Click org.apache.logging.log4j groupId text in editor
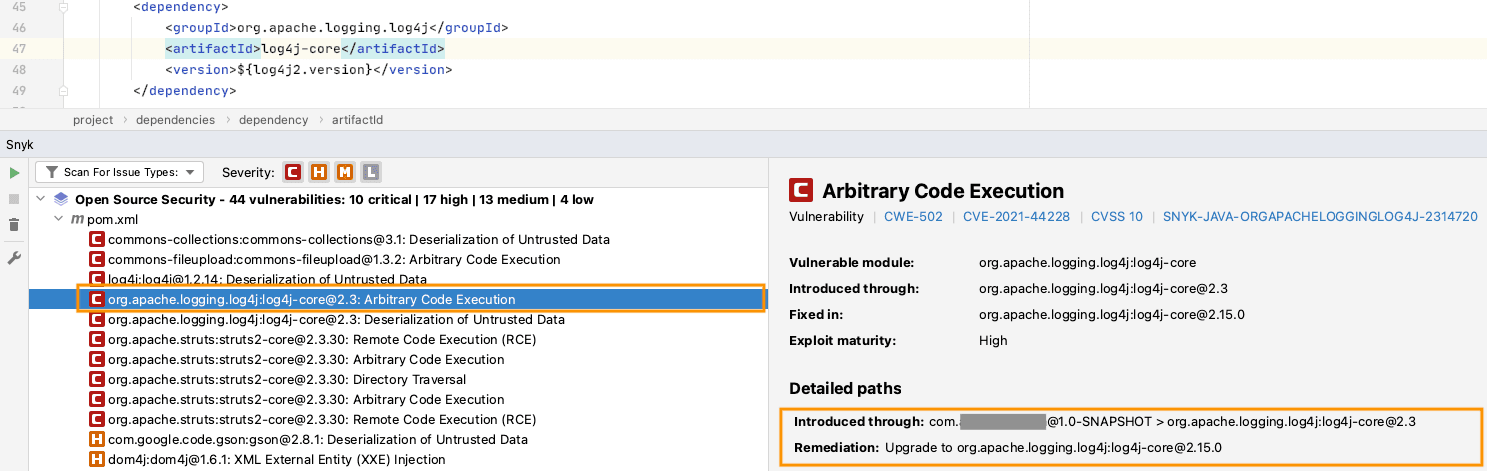Screen dimensions: 1487x471 click(x=333, y=28)
